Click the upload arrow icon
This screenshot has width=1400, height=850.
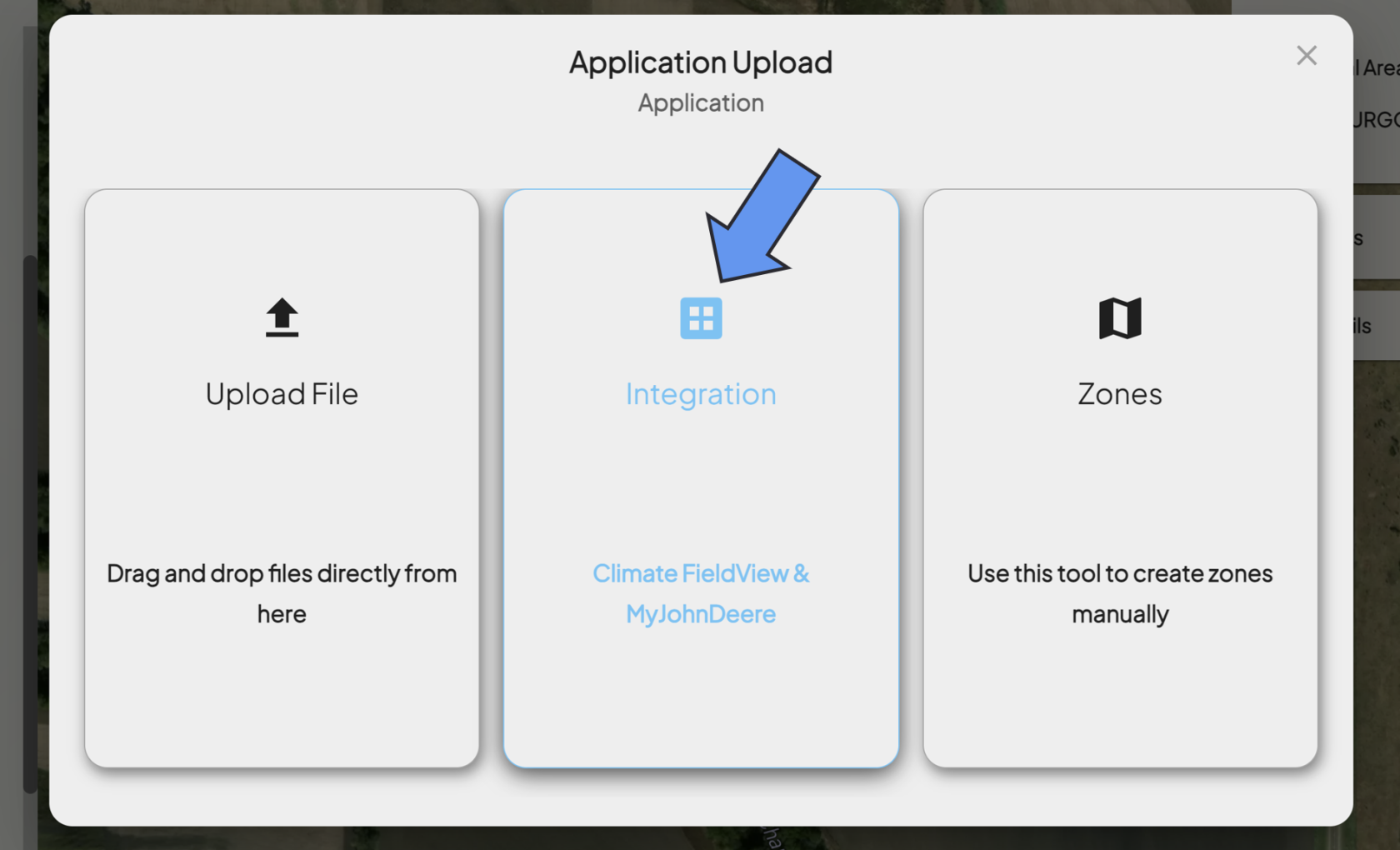pos(282,317)
